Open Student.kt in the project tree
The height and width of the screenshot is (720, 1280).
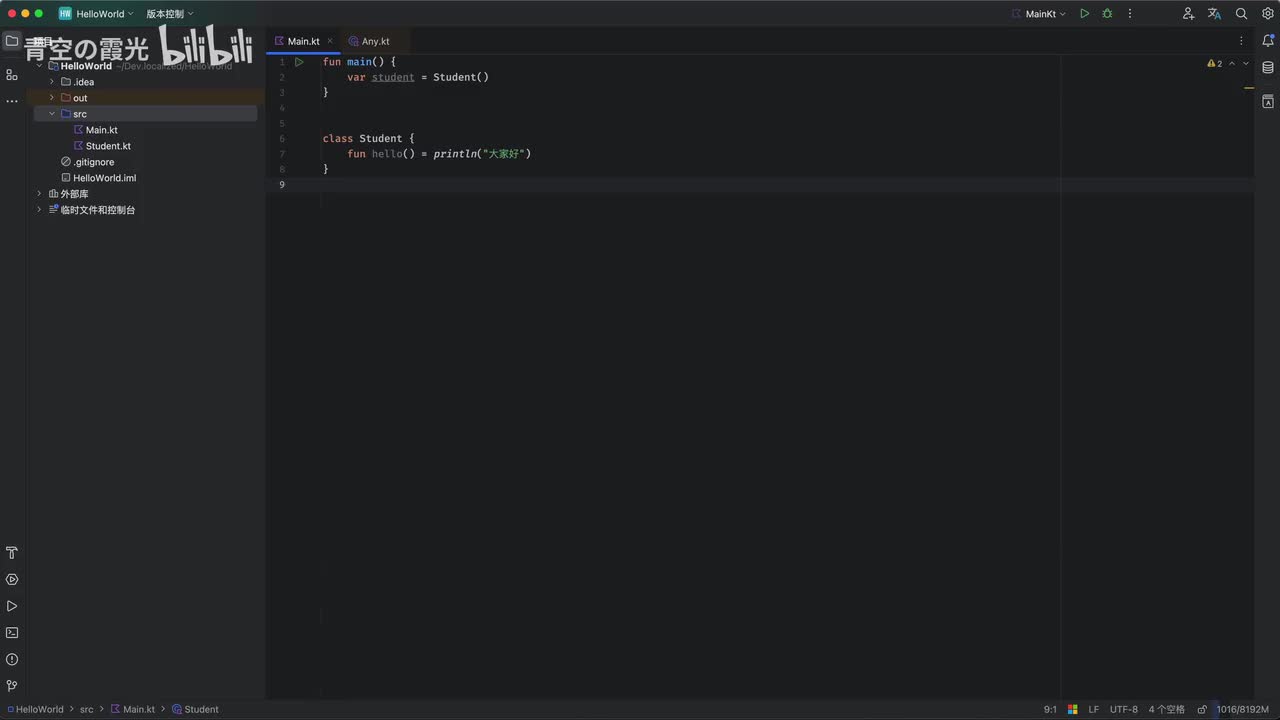pyautogui.click(x=108, y=146)
